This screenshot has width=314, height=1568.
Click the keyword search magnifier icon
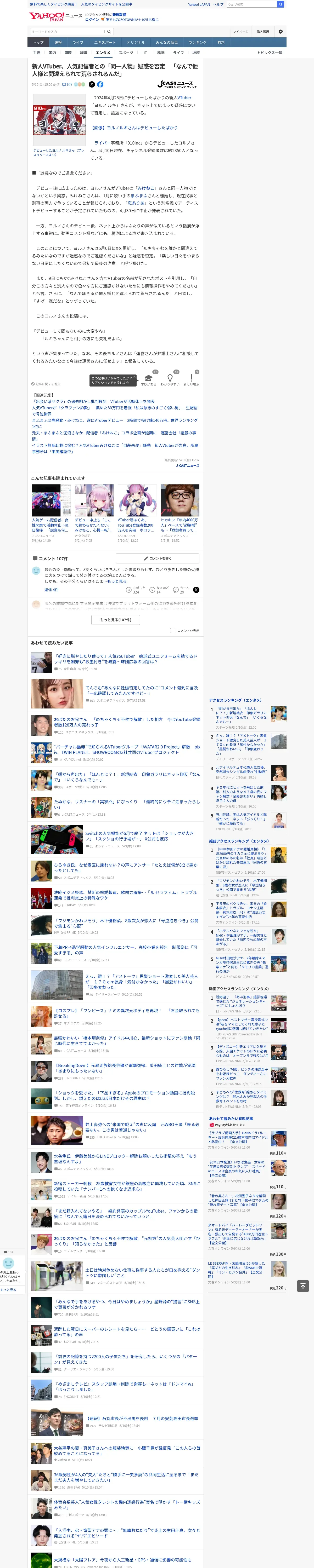(109, 32)
